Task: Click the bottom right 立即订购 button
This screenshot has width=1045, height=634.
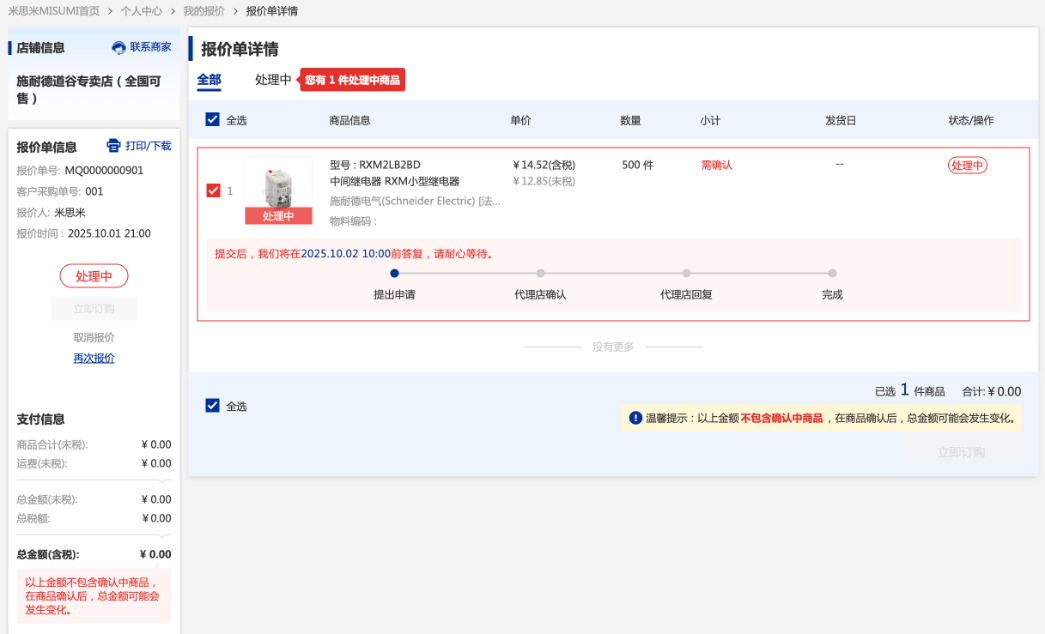Action: click(961, 453)
